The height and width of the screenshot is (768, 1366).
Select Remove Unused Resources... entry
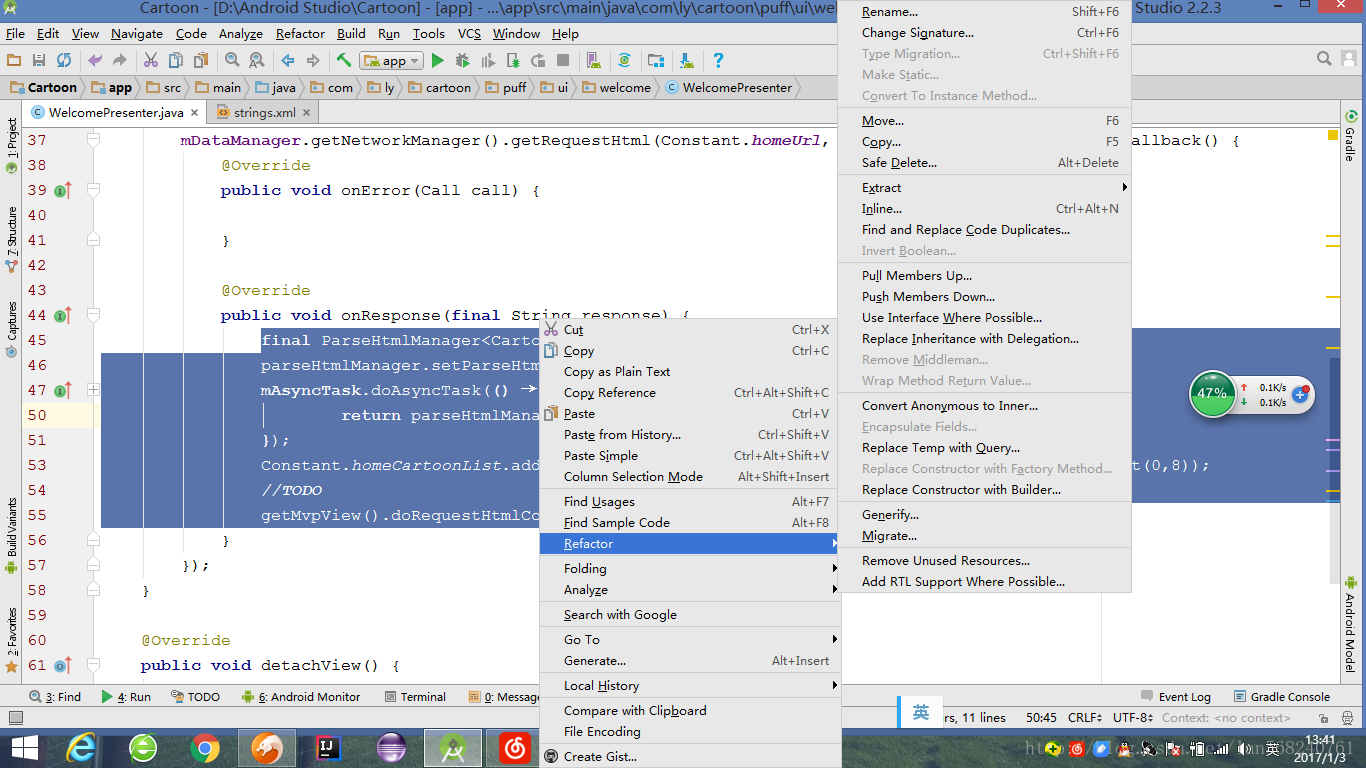(x=984, y=561)
